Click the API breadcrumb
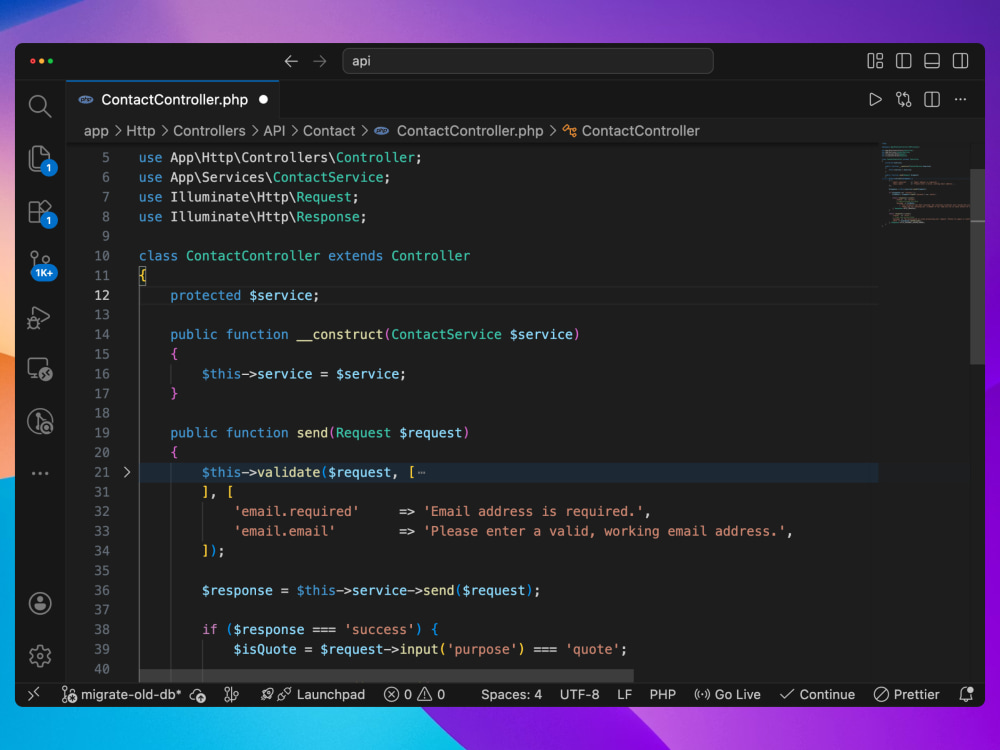The width and height of the screenshot is (1000, 750). (x=274, y=131)
